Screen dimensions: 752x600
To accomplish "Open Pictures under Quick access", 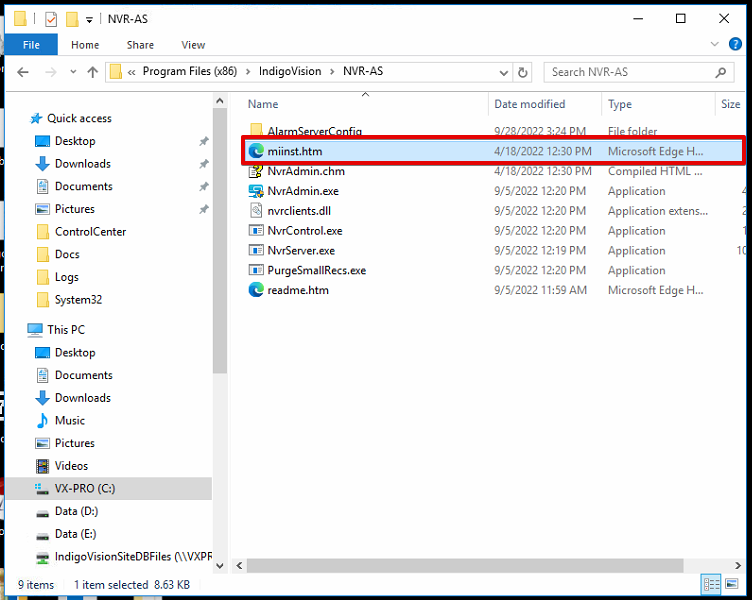I will click(74, 209).
